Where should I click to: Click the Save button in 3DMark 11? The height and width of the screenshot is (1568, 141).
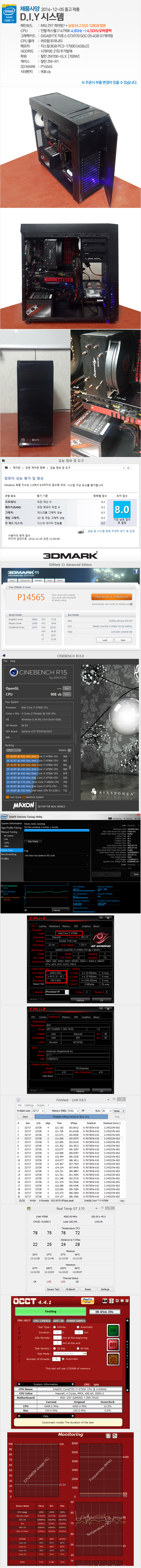click(x=123, y=640)
